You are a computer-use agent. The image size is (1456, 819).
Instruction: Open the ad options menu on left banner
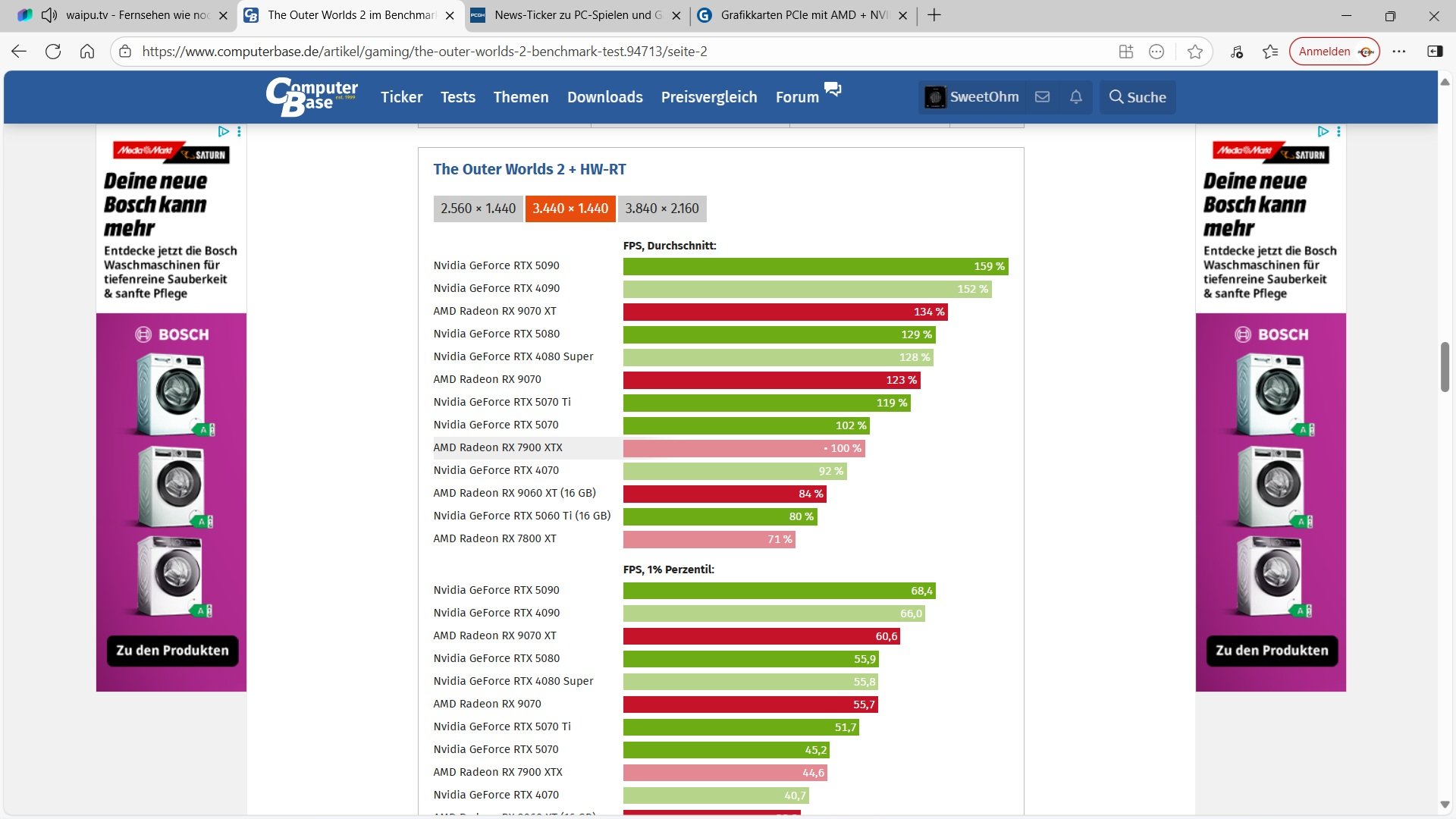239,132
